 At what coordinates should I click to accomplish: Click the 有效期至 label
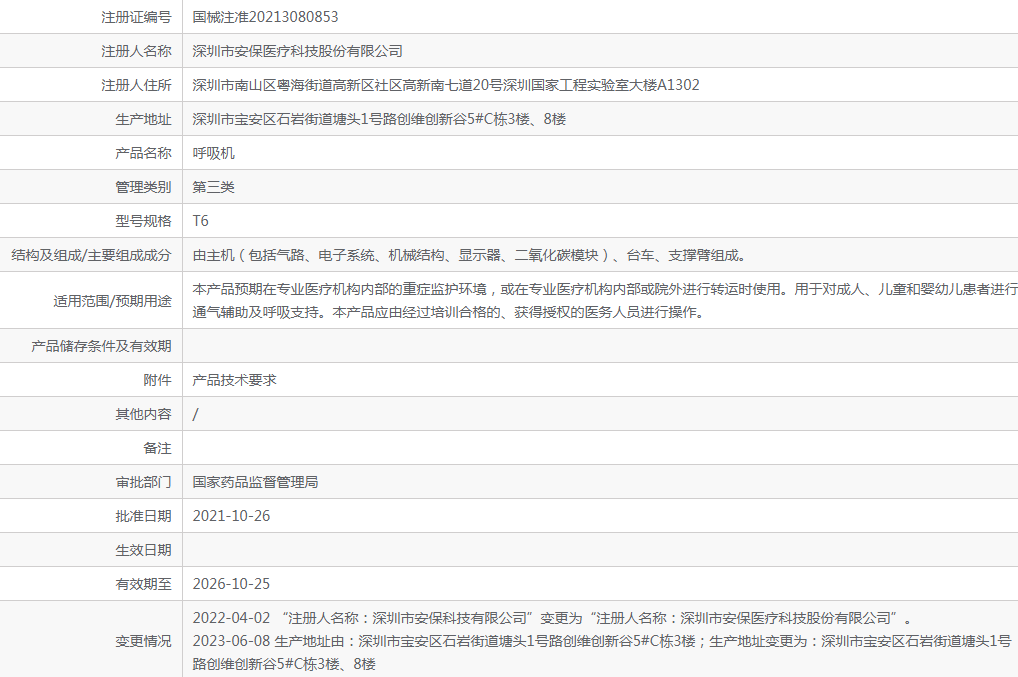(143, 584)
